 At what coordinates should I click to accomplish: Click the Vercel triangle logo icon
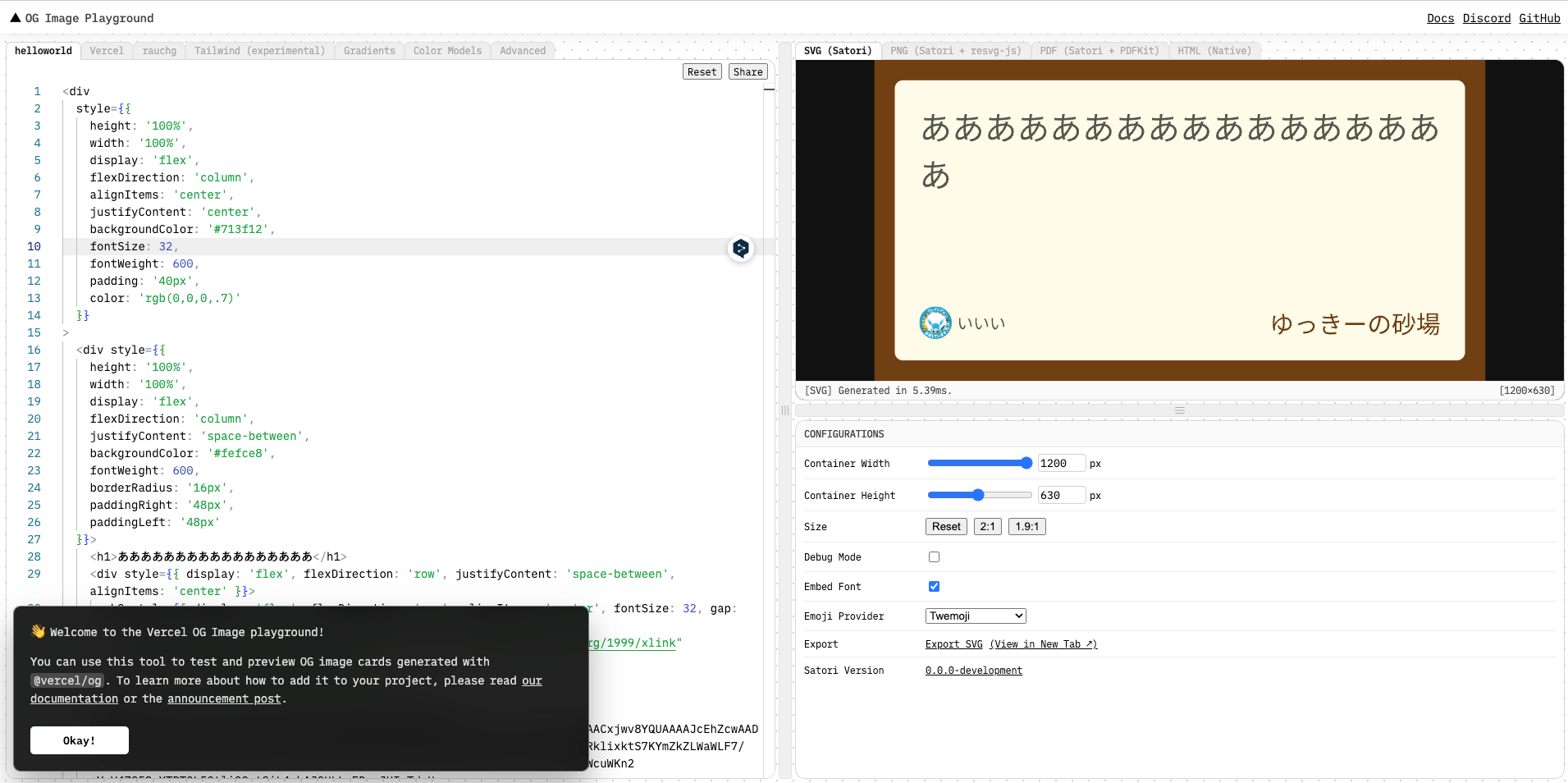tap(16, 17)
